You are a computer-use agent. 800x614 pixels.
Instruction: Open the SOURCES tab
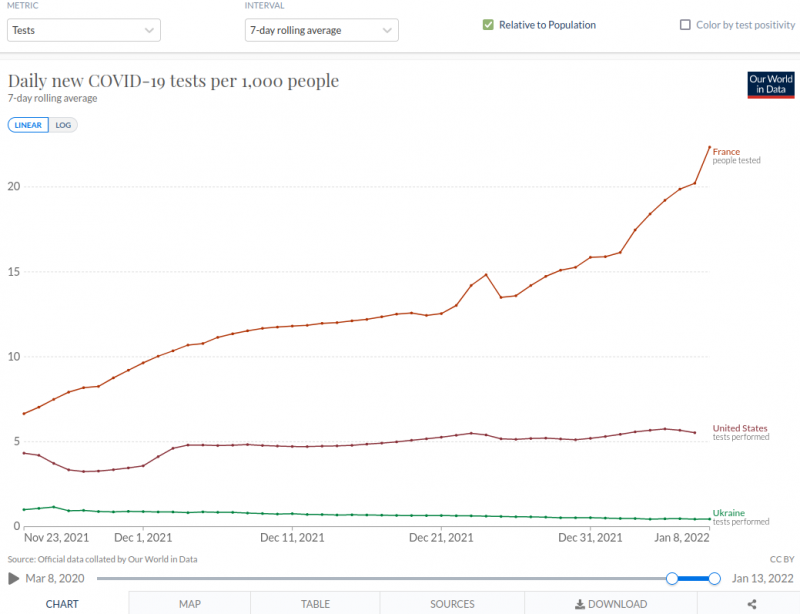[x=452, y=604]
